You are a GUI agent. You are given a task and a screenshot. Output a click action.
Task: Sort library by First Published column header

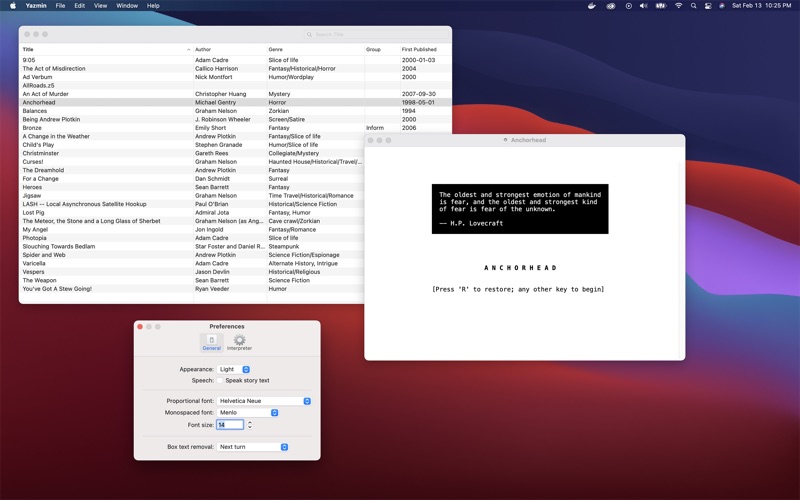click(426, 49)
